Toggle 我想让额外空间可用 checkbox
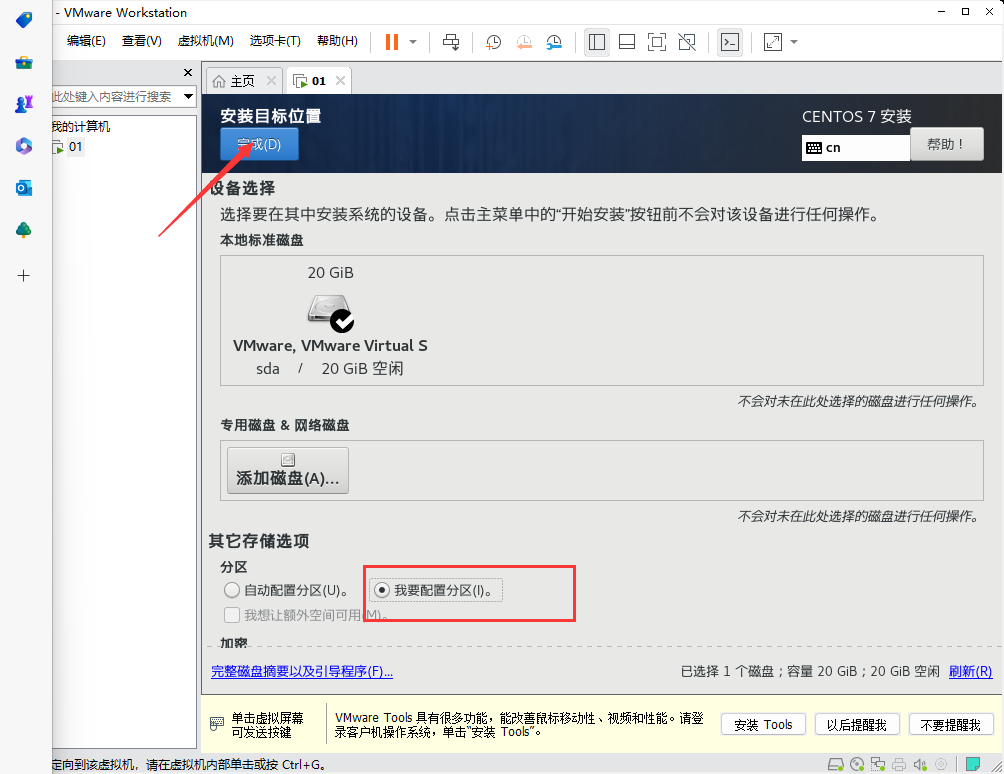This screenshot has height=774, width=1004. click(232, 615)
